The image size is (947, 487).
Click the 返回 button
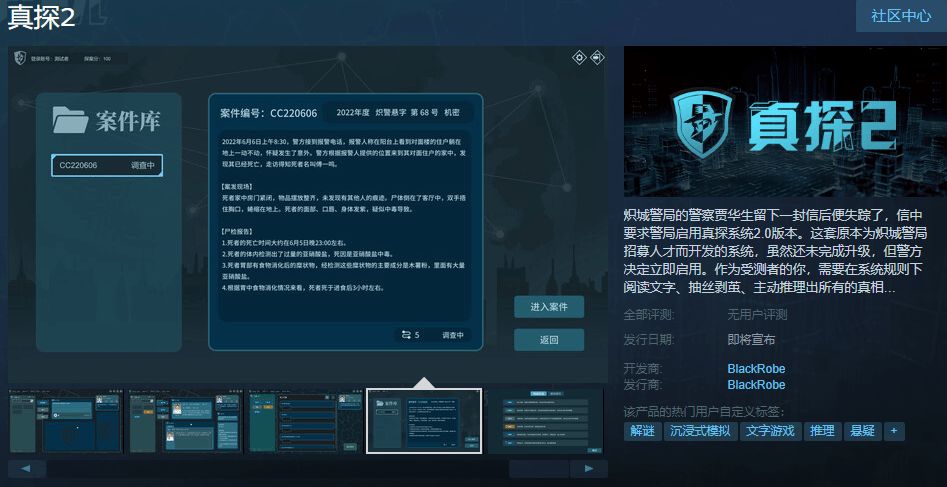pyautogui.click(x=549, y=340)
